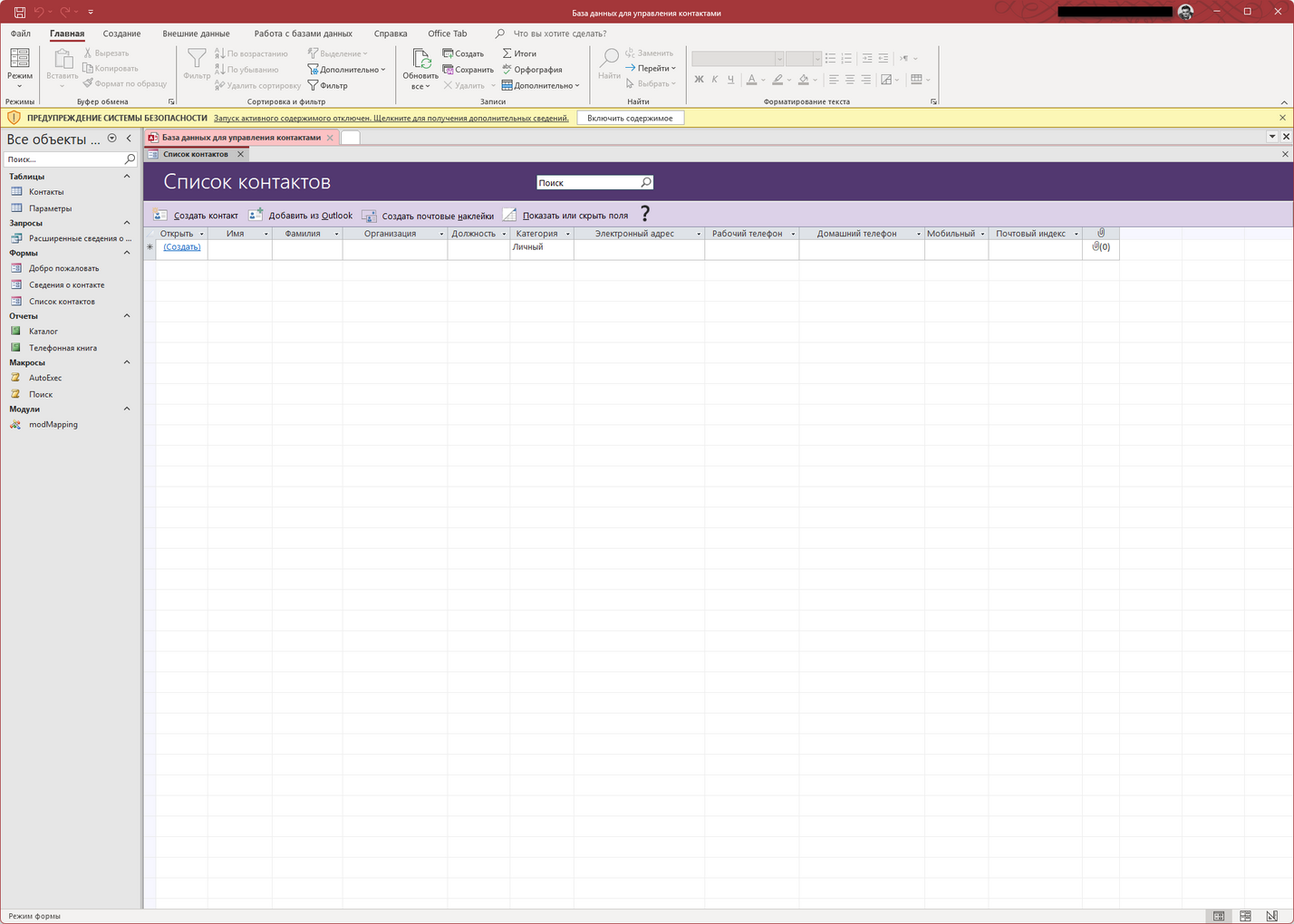Click the Сохранить record button
The width and height of the screenshot is (1294, 924).
(468, 70)
